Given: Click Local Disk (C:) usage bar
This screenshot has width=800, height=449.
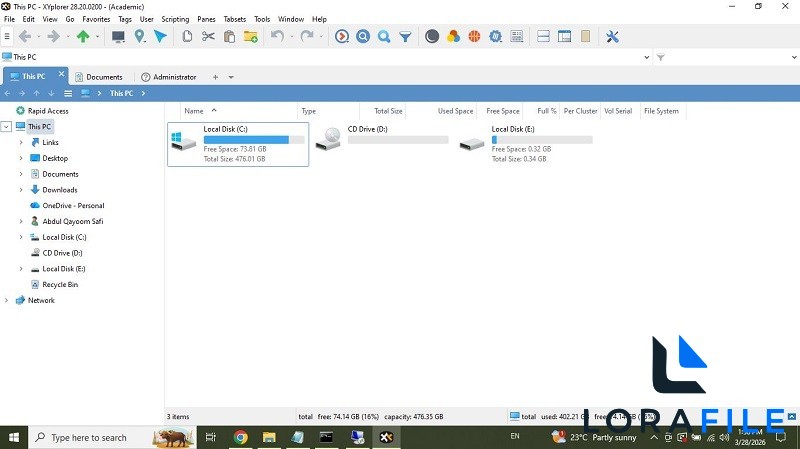Looking at the screenshot, I should pyautogui.click(x=254, y=140).
